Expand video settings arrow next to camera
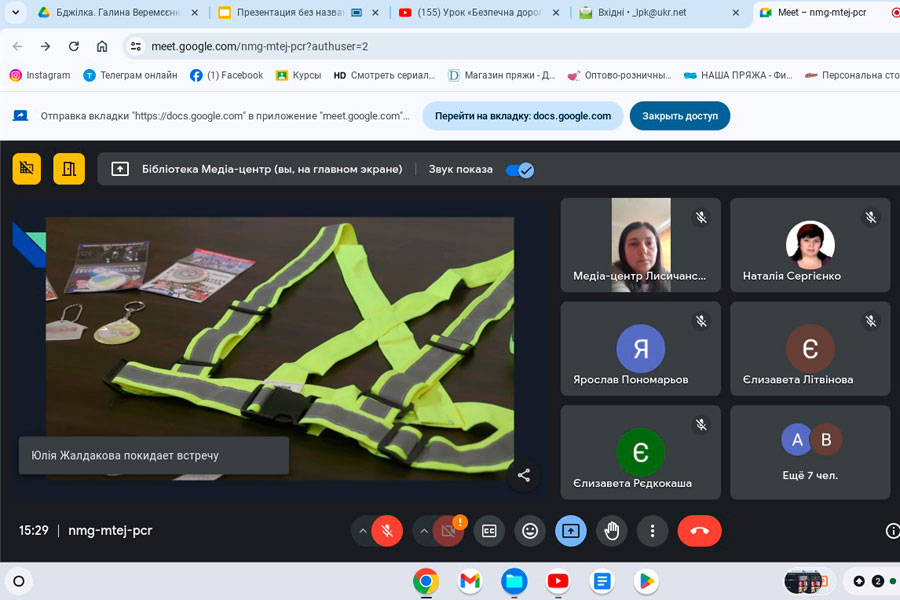Screen dimensions: 900x600 [x=424, y=531]
